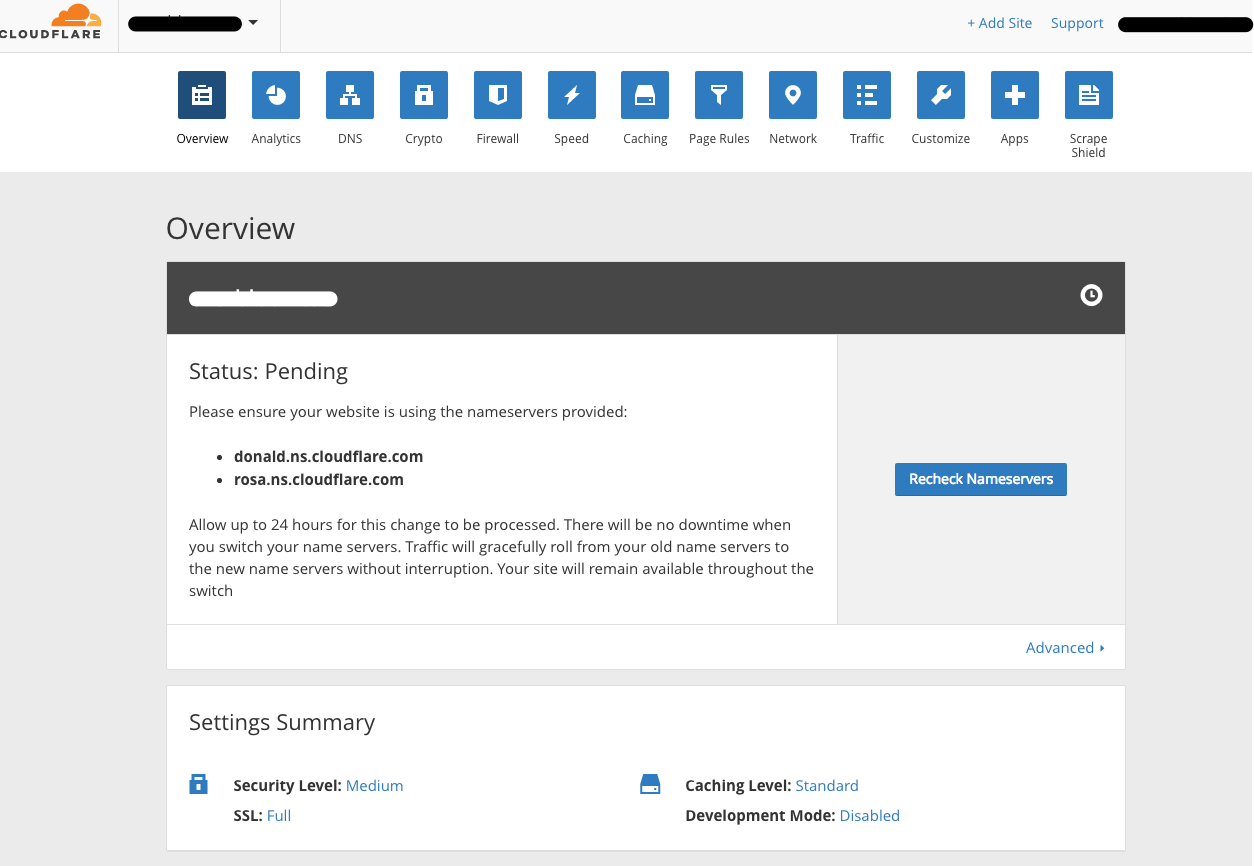Click the + Add Site link
Viewport: 1254px width, 866px height.
point(999,23)
